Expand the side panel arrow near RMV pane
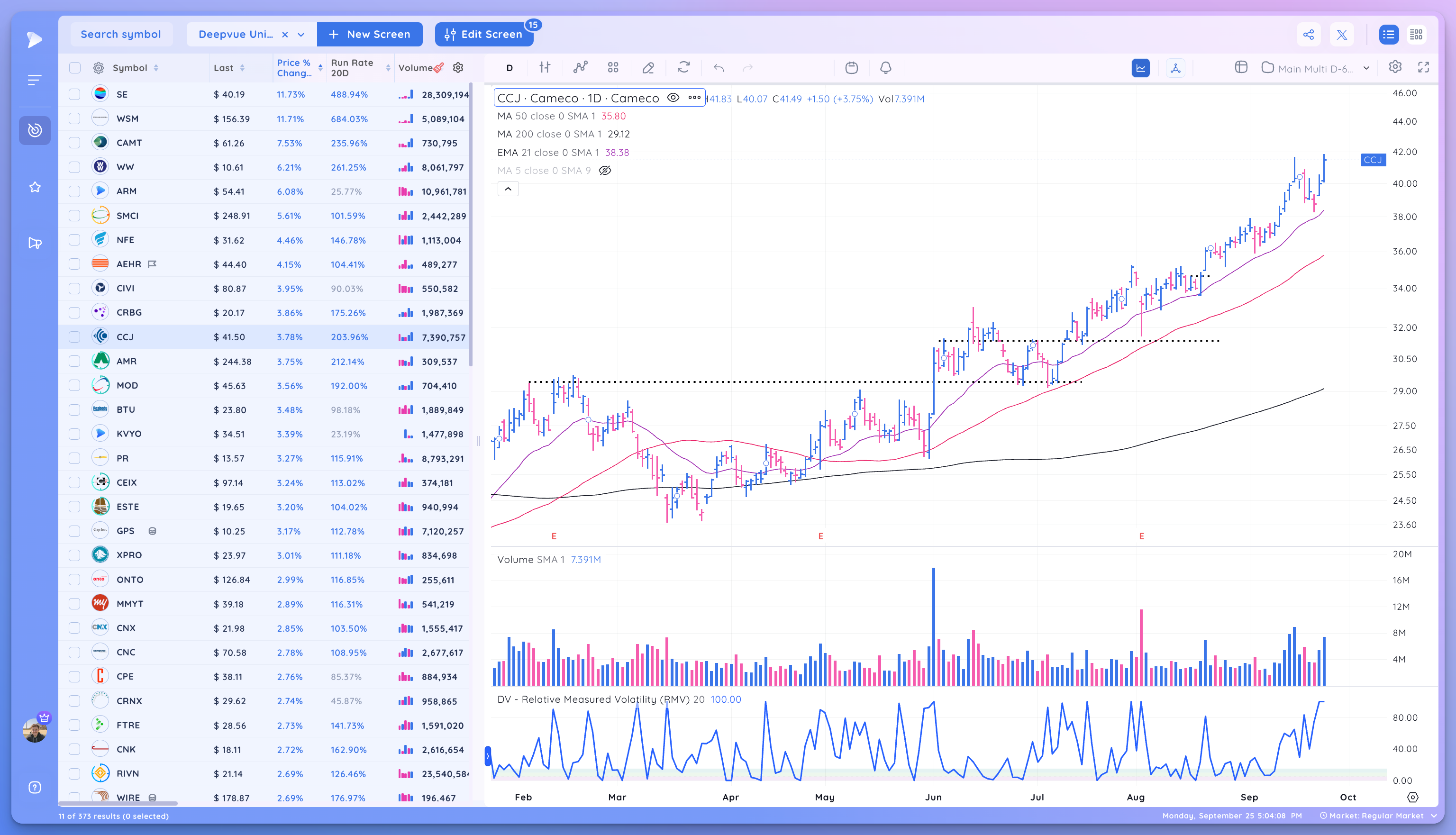This screenshot has height=835, width=1456. 488,757
